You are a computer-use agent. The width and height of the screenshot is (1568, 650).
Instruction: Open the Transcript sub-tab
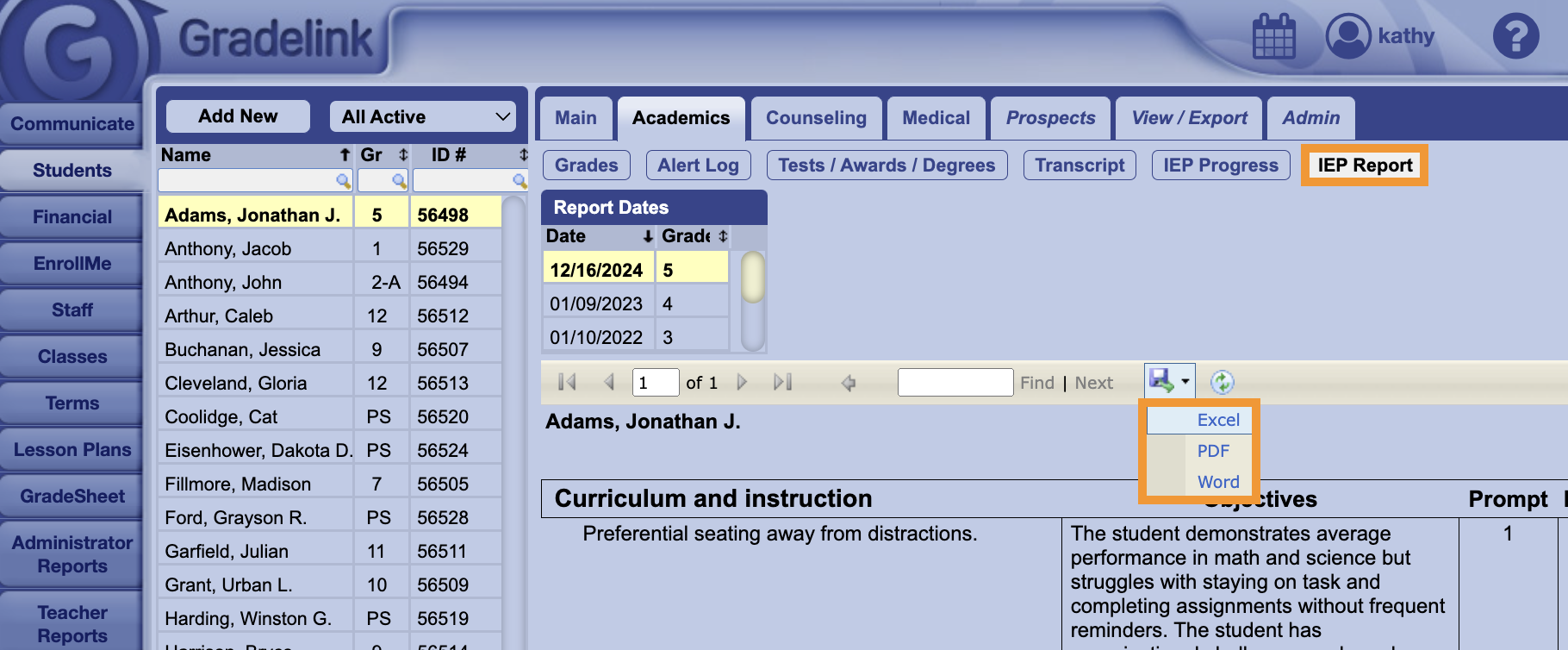pyautogui.click(x=1080, y=166)
